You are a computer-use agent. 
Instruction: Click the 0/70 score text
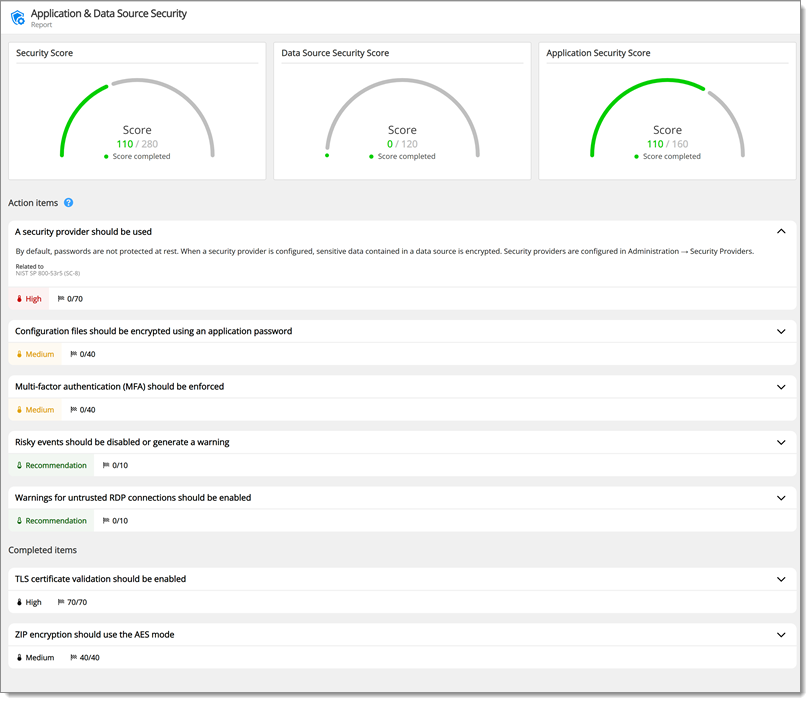[75, 299]
